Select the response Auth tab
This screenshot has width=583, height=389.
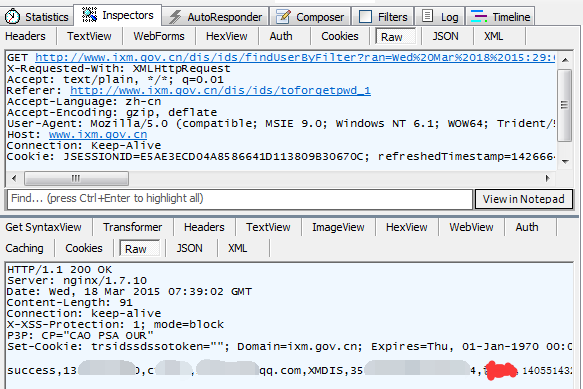(527, 227)
